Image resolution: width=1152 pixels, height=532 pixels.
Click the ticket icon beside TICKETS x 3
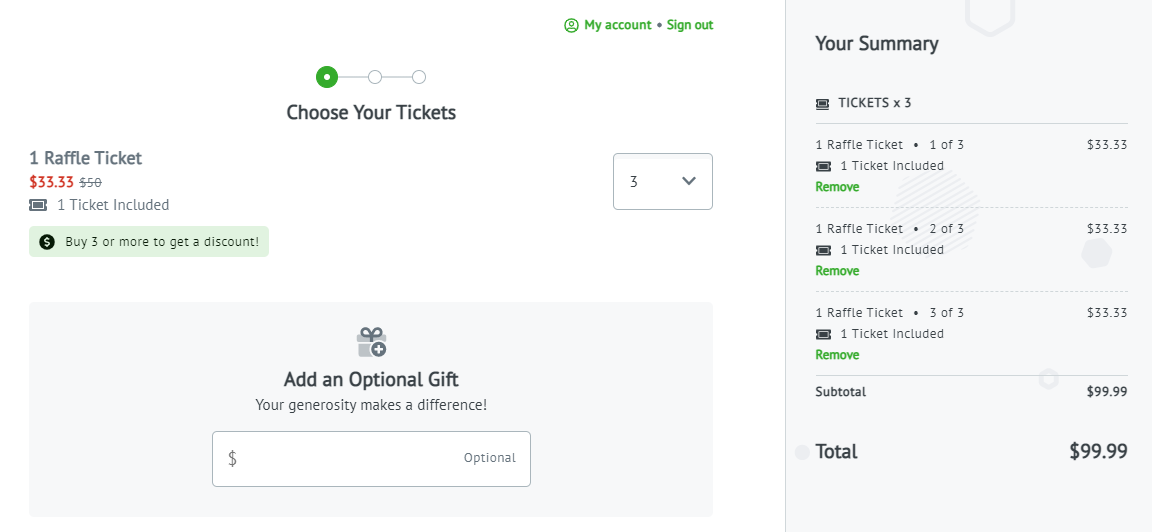(823, 104)
